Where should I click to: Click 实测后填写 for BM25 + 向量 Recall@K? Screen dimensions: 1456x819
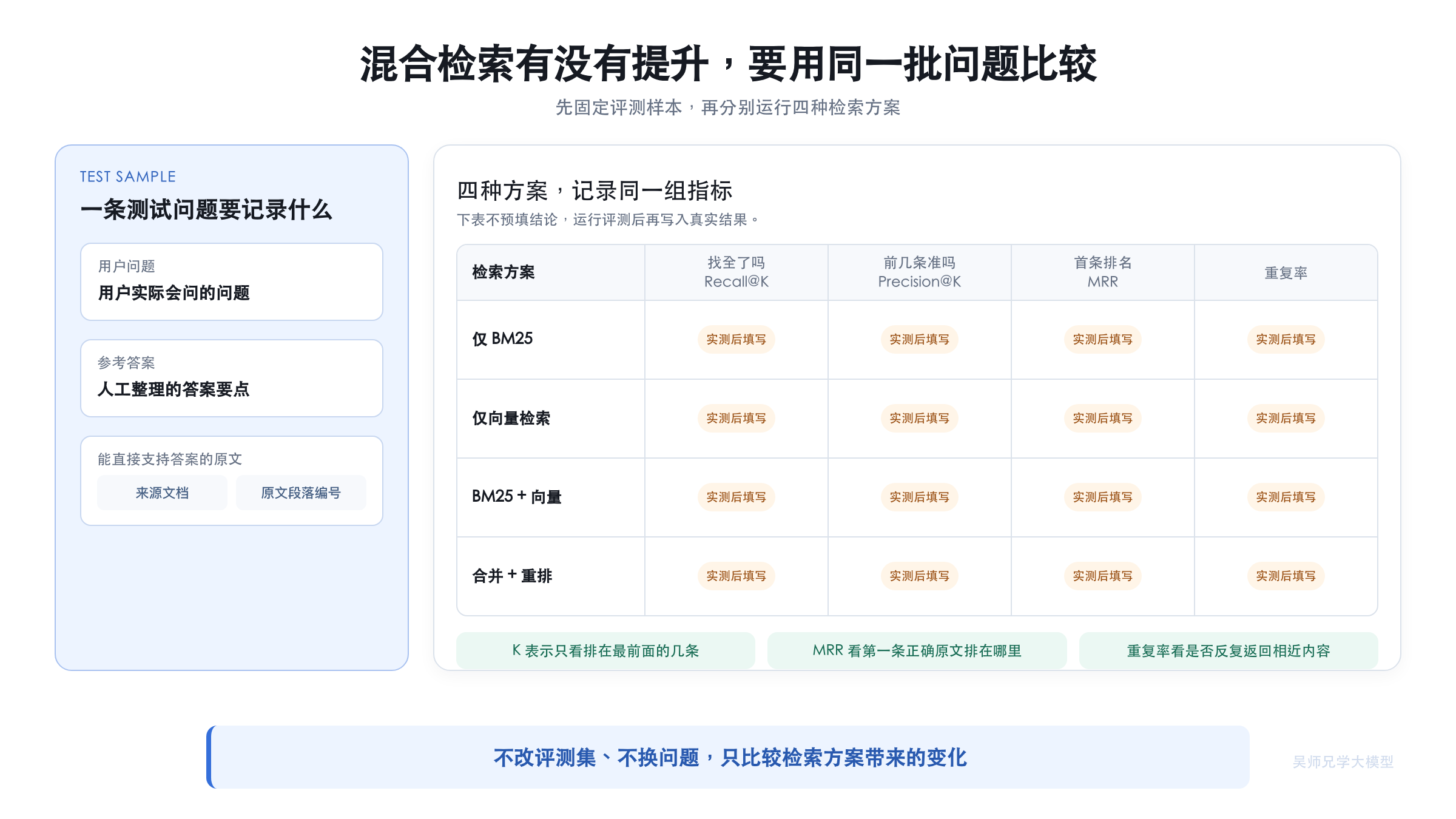(x=736, y=497)
